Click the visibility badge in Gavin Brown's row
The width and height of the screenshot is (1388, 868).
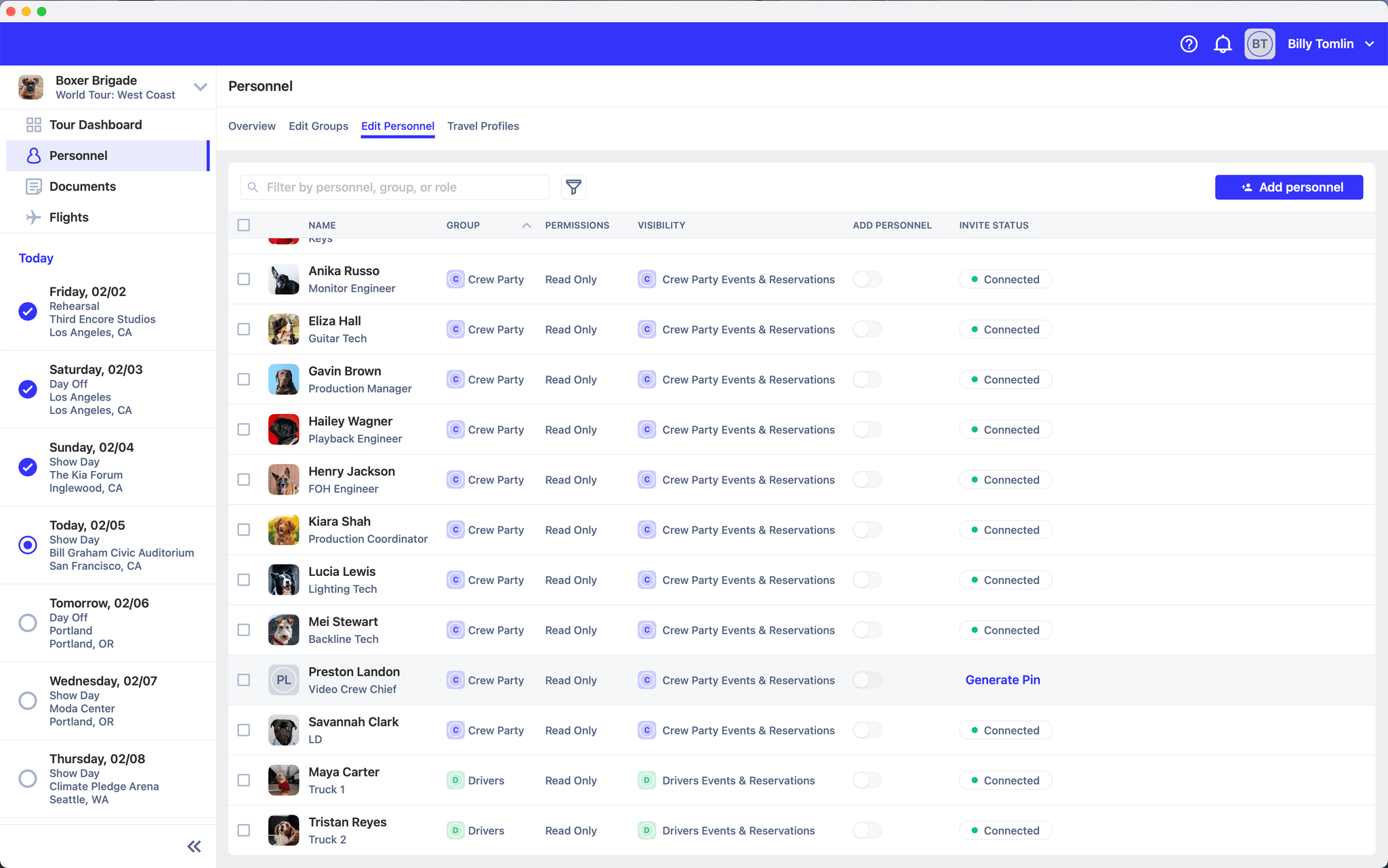(x=647, y=379)
